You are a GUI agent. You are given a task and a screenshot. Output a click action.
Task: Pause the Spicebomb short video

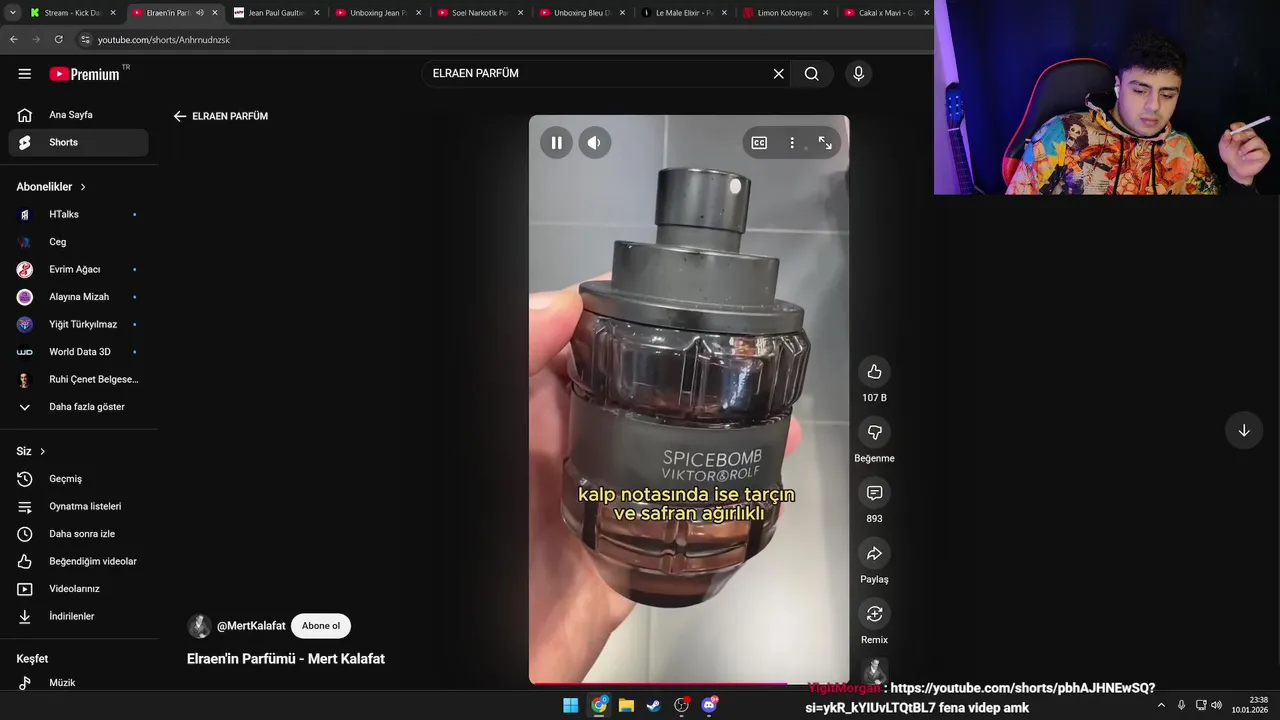tap(556, 143)
